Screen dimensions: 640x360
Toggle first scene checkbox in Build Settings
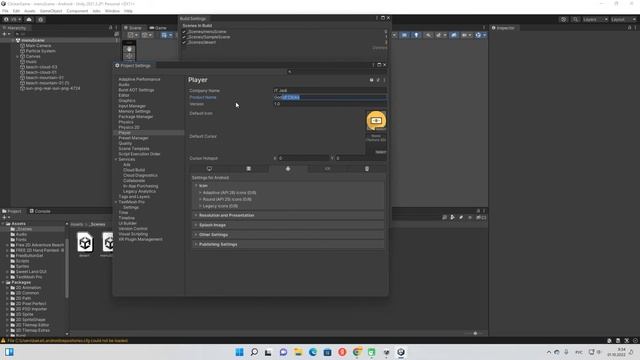tap(184, 31)
